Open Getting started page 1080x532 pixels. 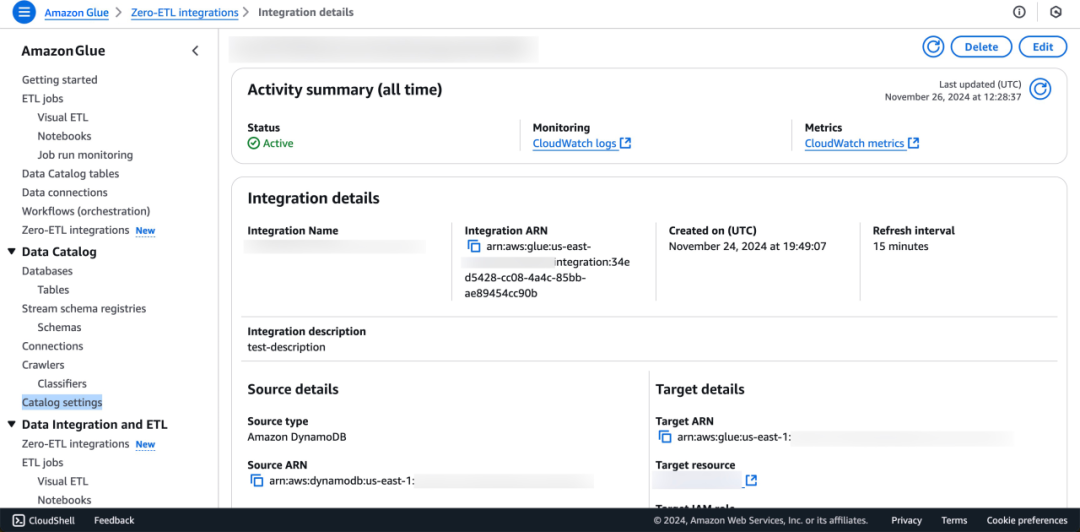pyautogui.click(x=60, y=80)
